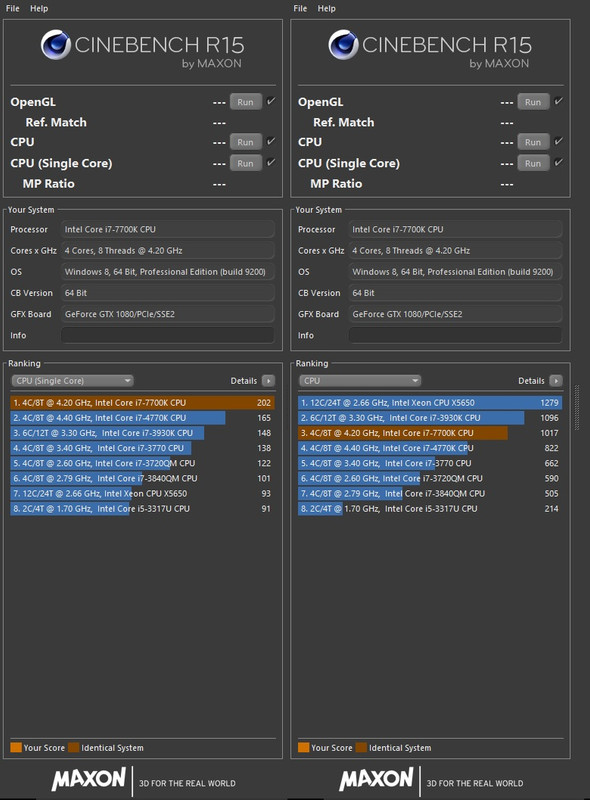The height and width of the screenshot is (800, 590).
Task: Click Cinebench logo sphere in left window
Action: point(56,44)
